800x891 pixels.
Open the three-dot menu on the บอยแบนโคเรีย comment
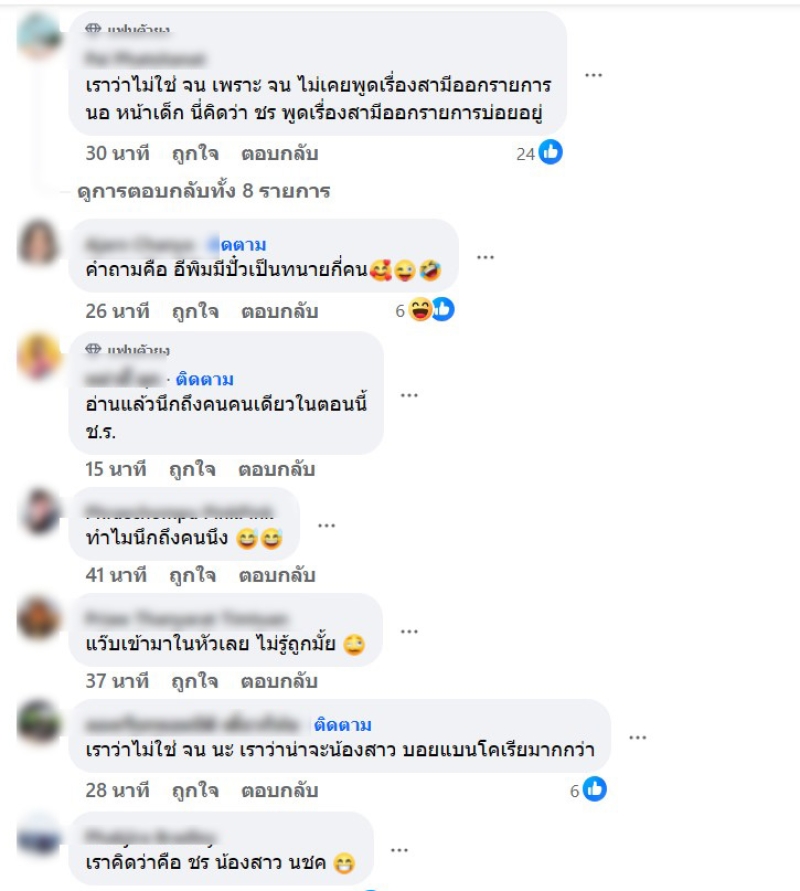(638, 738)
